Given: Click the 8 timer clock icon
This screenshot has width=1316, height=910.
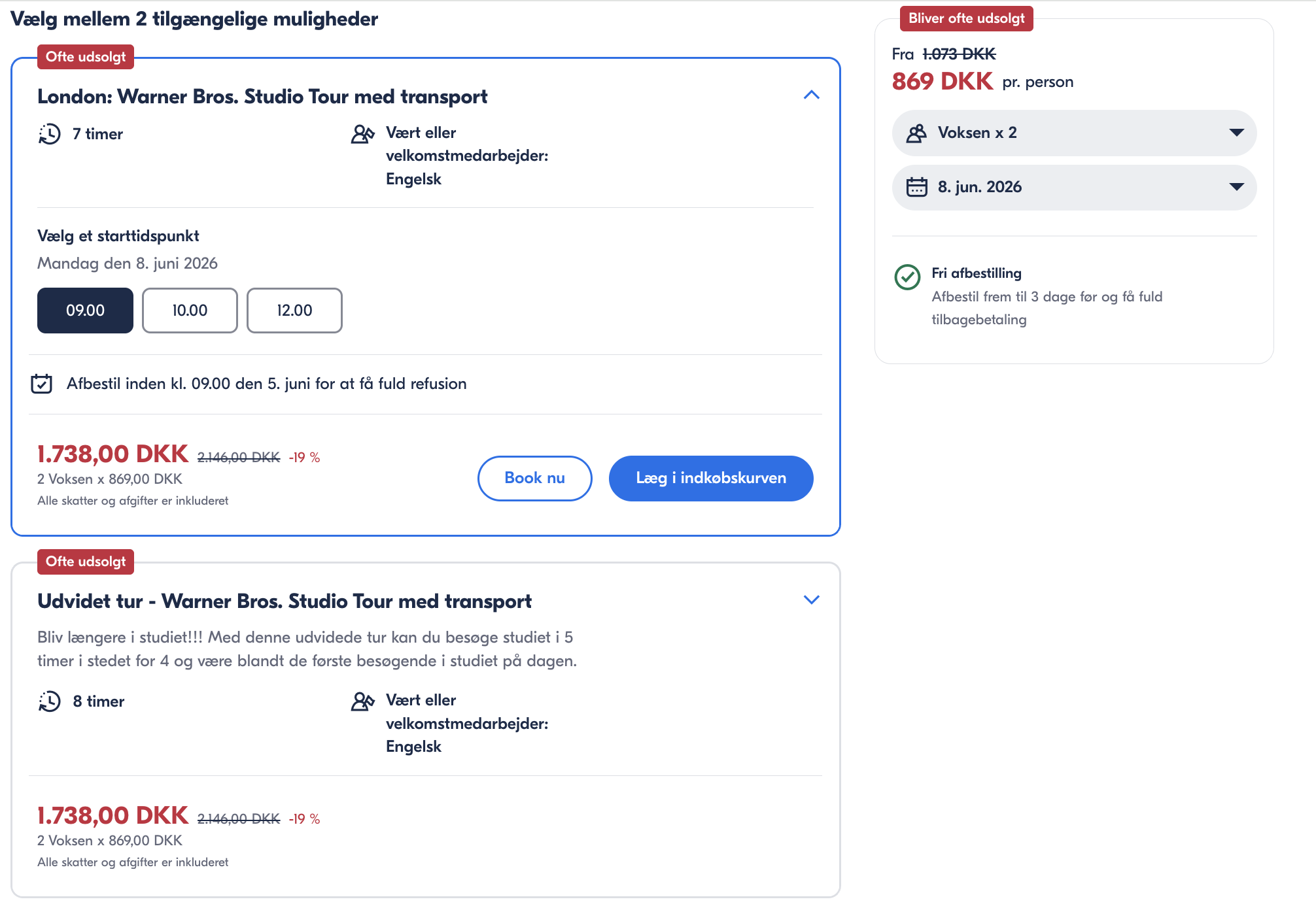Looking at the screenshot, I should coord(49,701).
